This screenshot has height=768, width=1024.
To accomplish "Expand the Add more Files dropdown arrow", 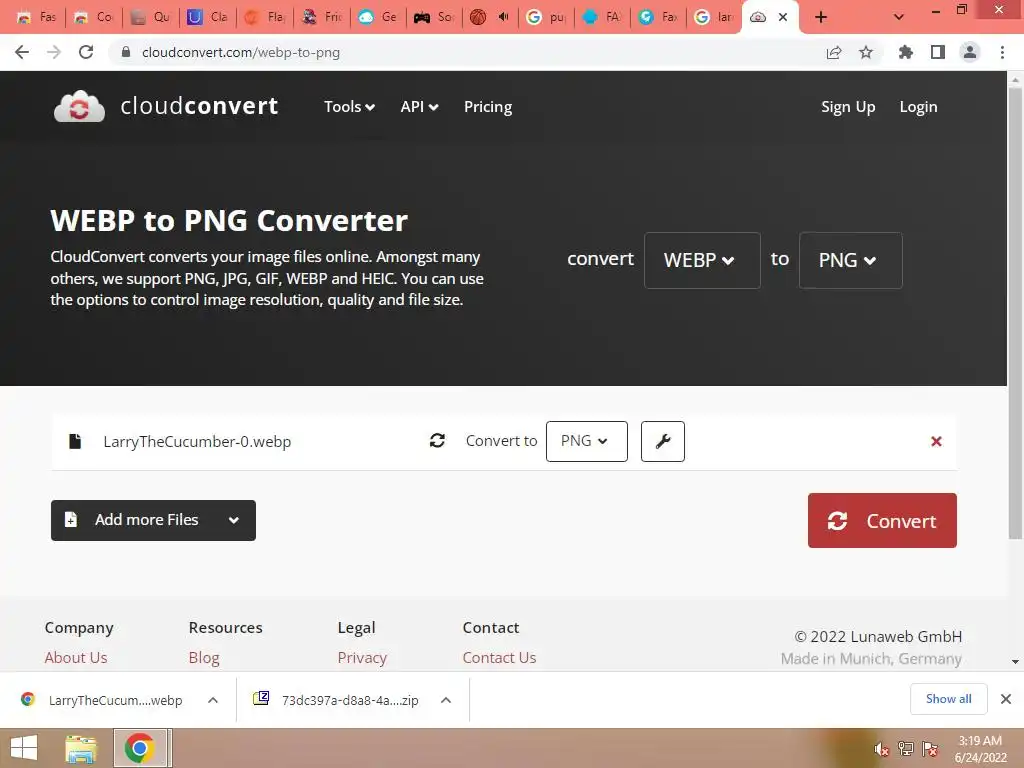I will (x=234, y=520).
